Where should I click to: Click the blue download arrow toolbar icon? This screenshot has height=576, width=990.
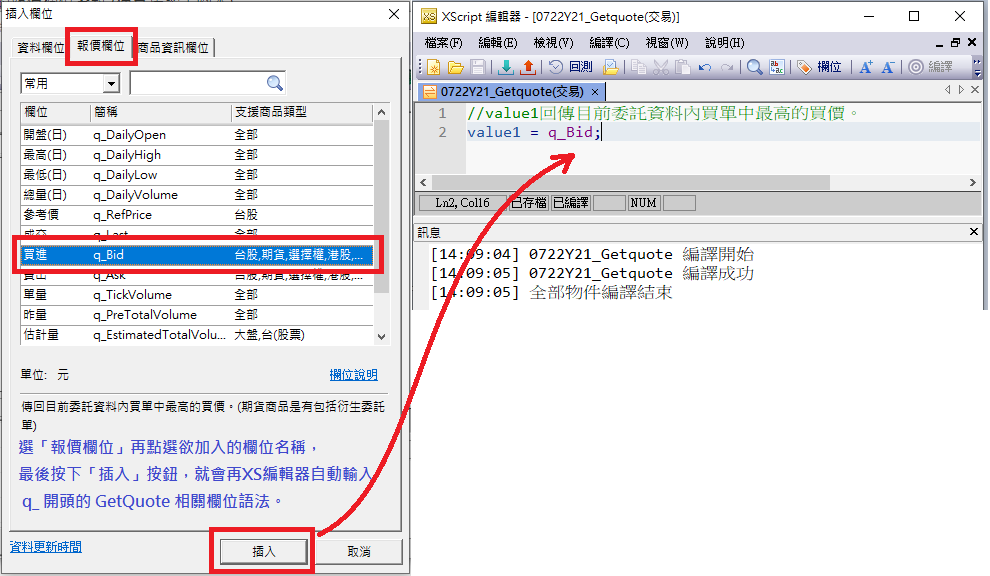[x=505, y=67]
